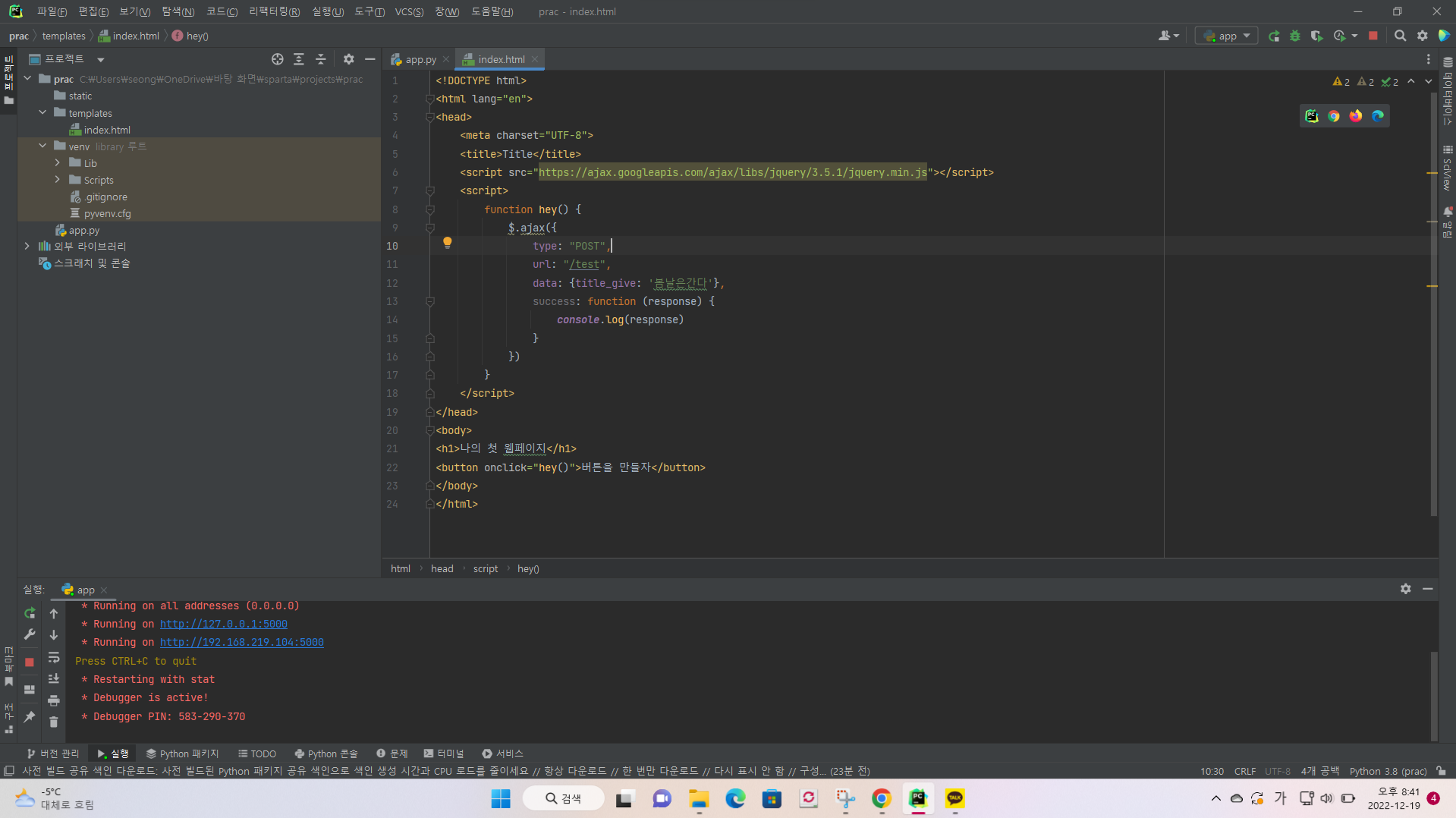Open the http://192.168.219.104:5000 link
1456x818 pixels.
(242, 642)
